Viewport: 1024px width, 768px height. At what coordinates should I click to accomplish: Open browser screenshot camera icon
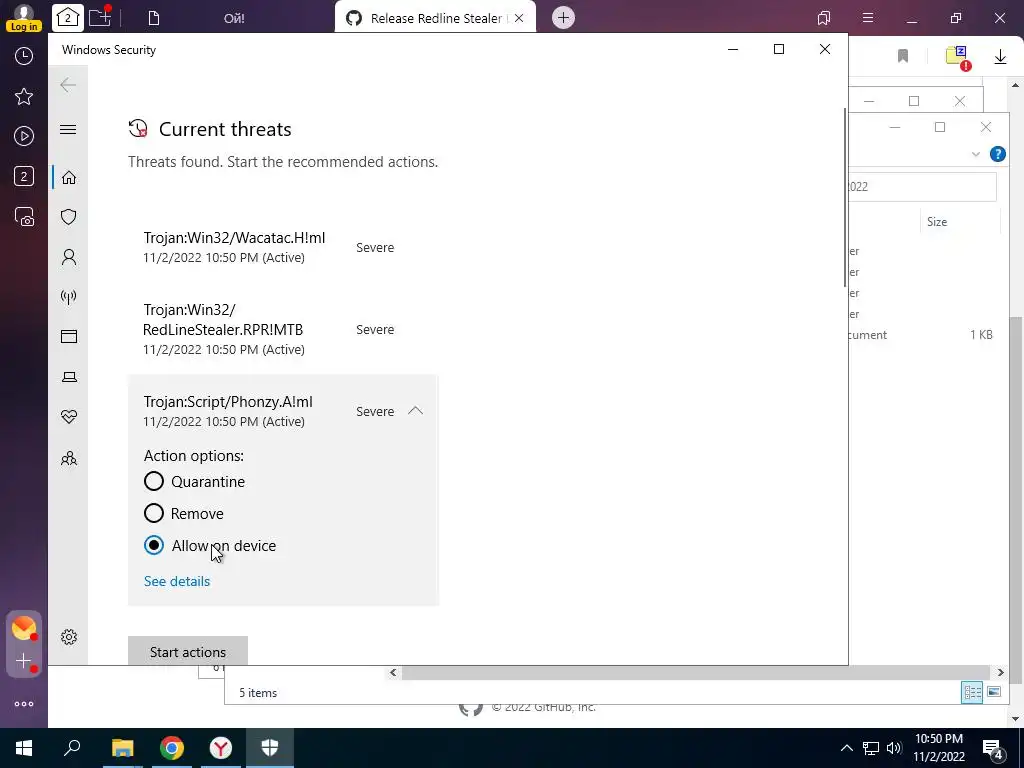point(24,217)
